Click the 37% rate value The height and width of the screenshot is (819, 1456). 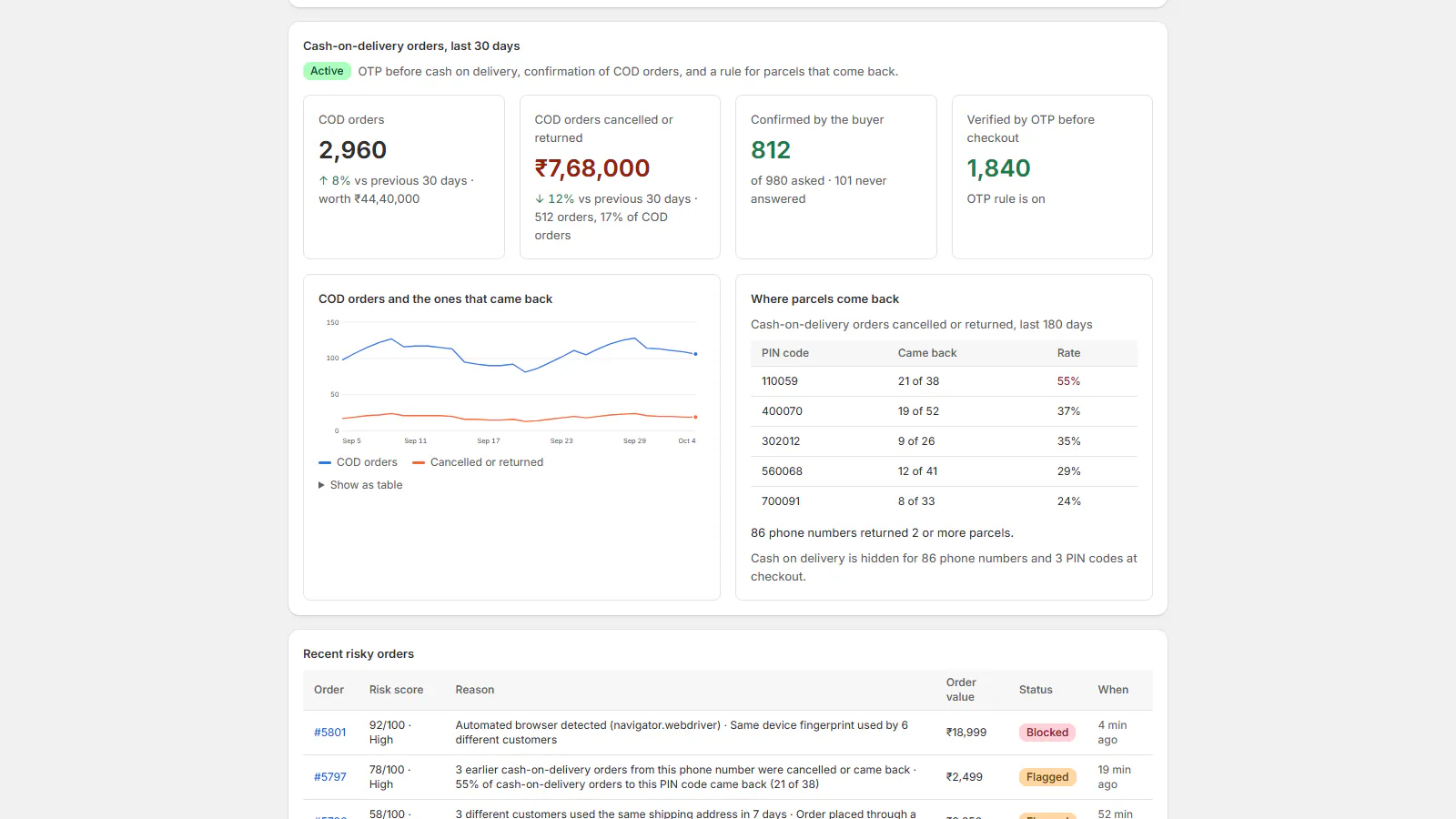tap(1068, 411)
